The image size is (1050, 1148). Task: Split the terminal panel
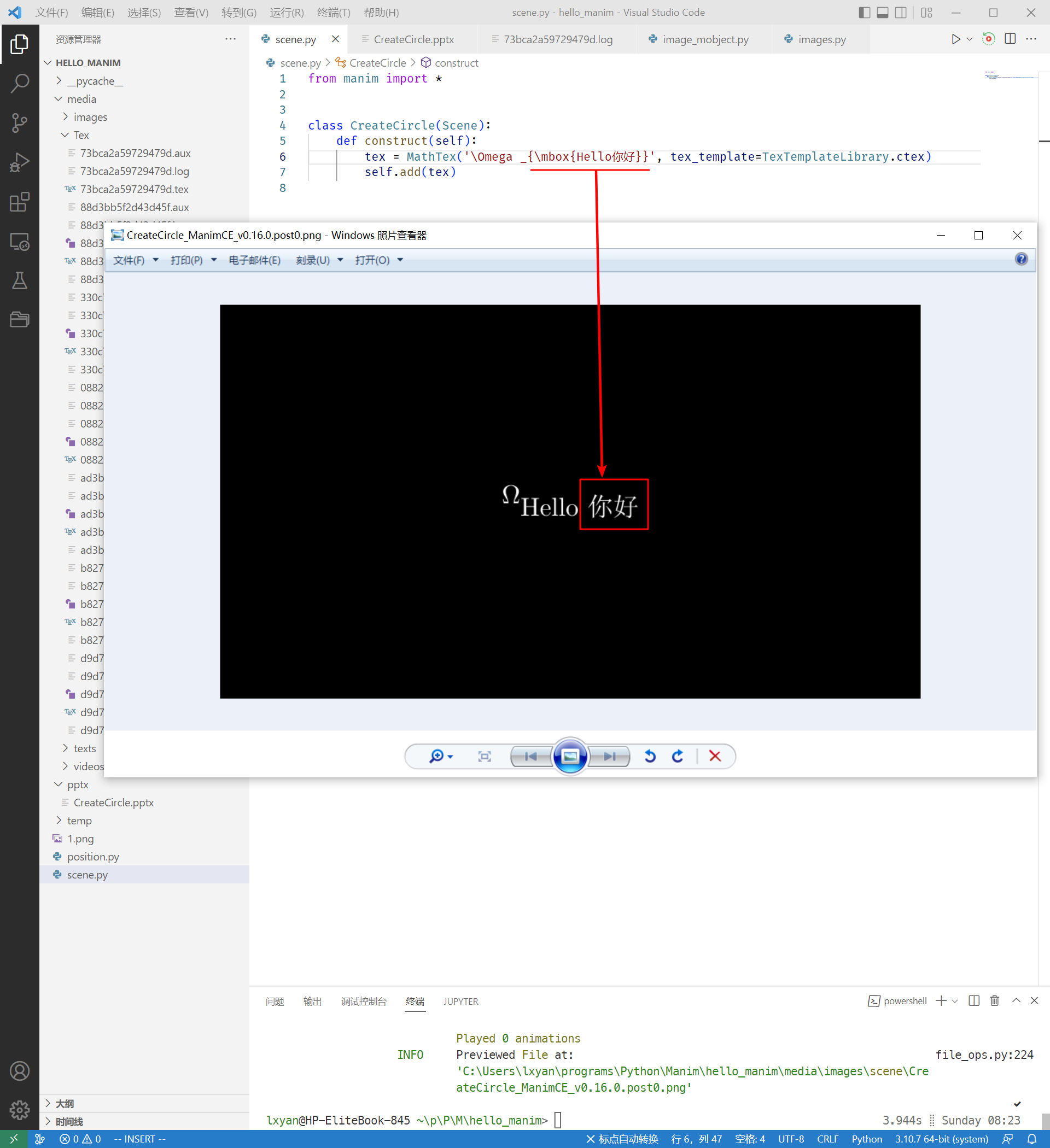click(973, 1001)
